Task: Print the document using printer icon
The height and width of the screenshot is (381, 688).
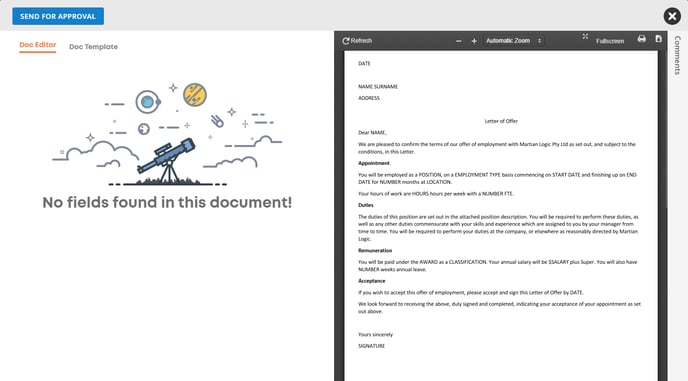Action: 641,39
